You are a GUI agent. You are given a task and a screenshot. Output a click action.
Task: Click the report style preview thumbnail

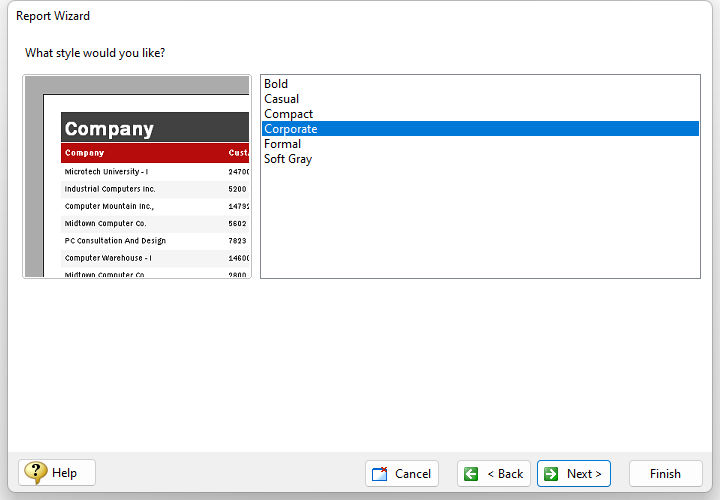point(137,176)
